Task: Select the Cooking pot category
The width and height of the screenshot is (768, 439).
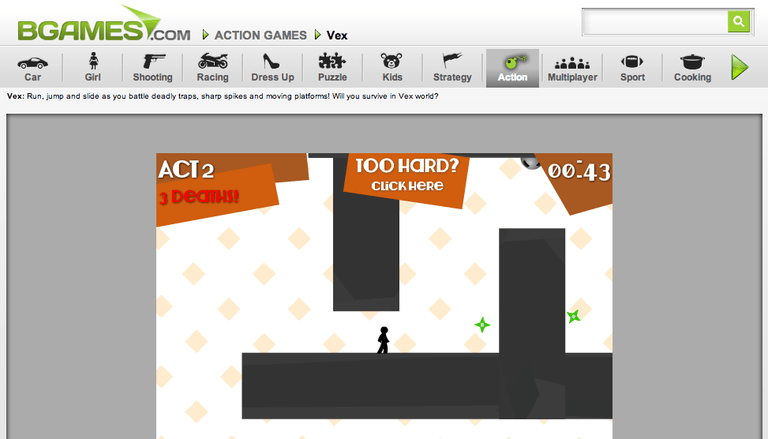Action: coord(692,68)
